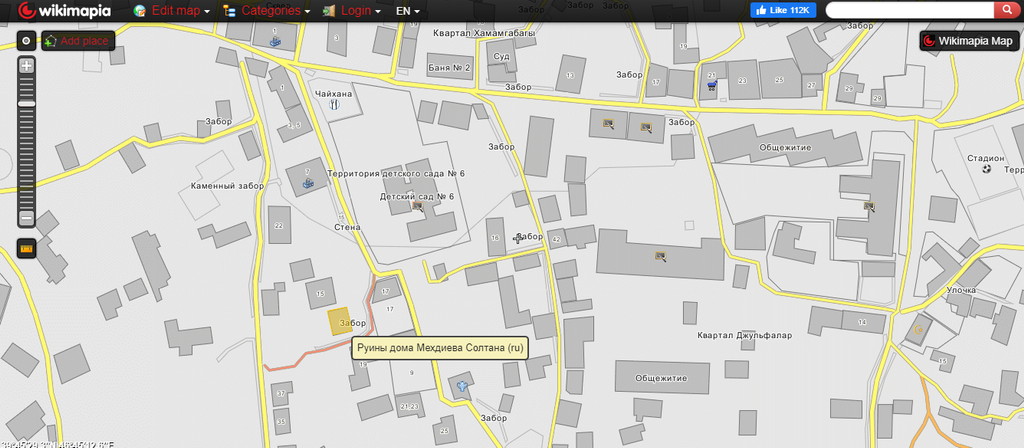Click the medical cross icon near building 16
Image resolution: width=1024 pixels, height=448 pixels.
coord(517,238)
